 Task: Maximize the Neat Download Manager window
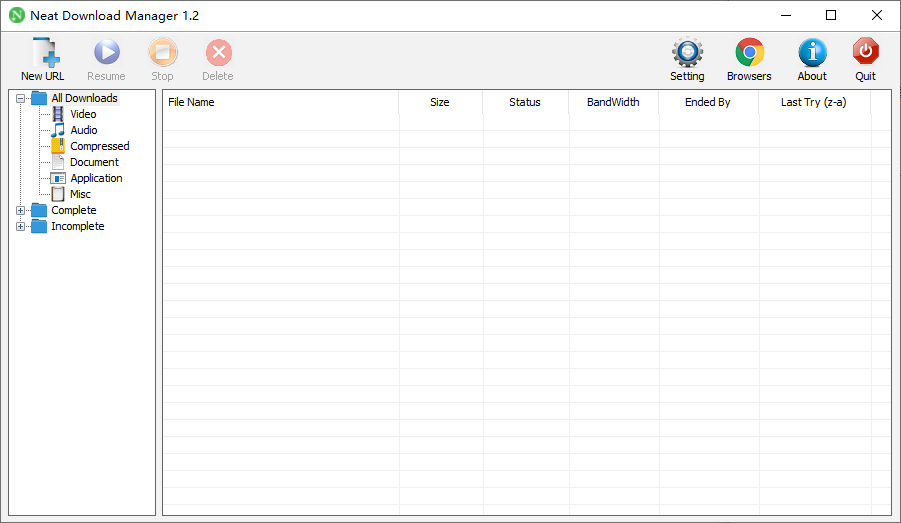(x=831, y=16)
